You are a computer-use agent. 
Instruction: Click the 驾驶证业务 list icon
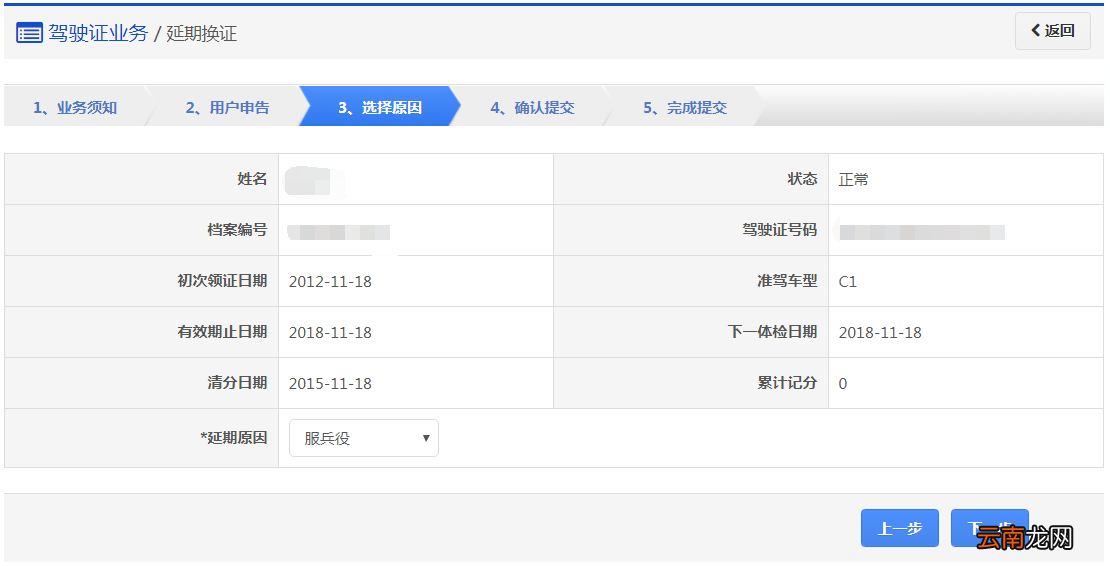coord(29,33)
